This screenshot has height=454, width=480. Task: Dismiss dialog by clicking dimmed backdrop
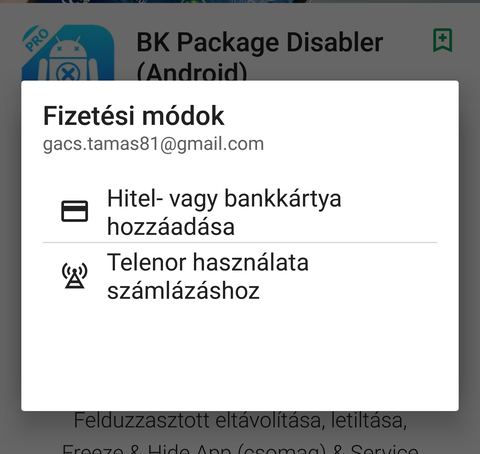tap(240, 433)
